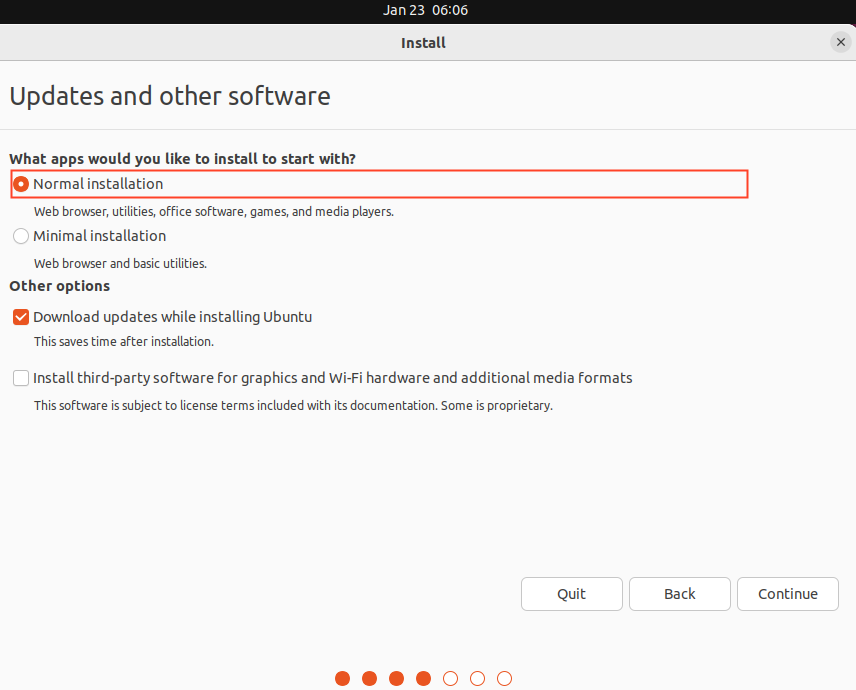Click the Updates and other software heading
856x690 pixels.
[x=169, y=97]
